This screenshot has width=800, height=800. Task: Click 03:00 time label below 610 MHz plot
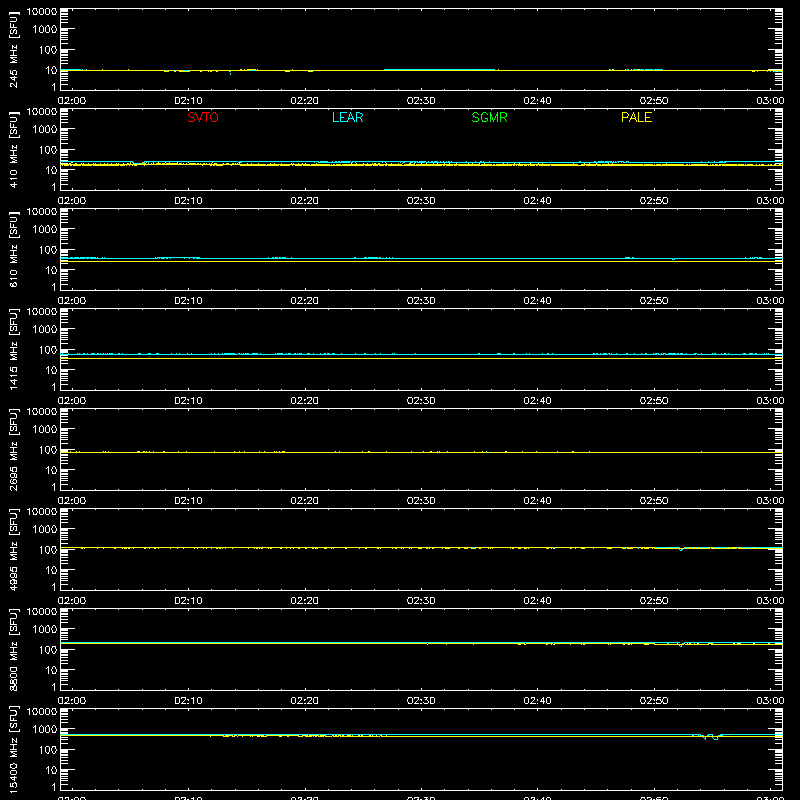coord(770,301)
